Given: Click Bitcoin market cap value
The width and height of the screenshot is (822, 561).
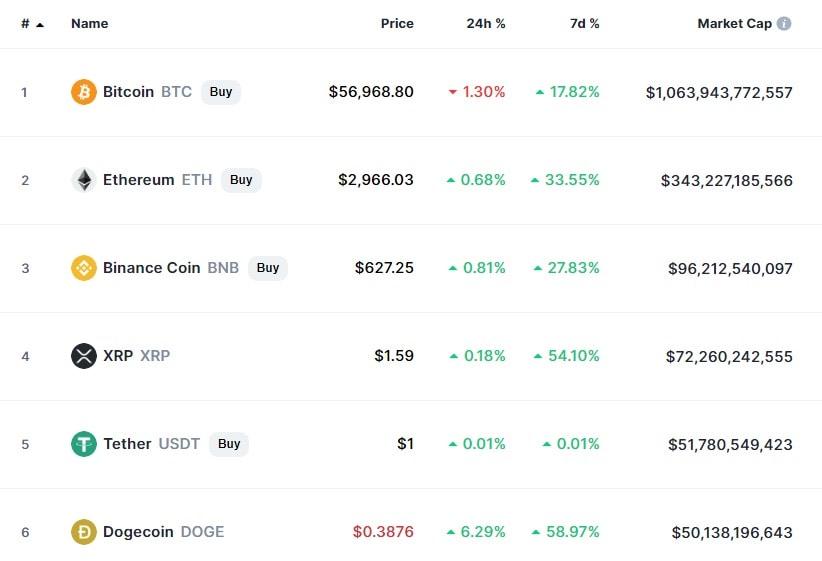Looking at the screenshot, I should [719, 92].
